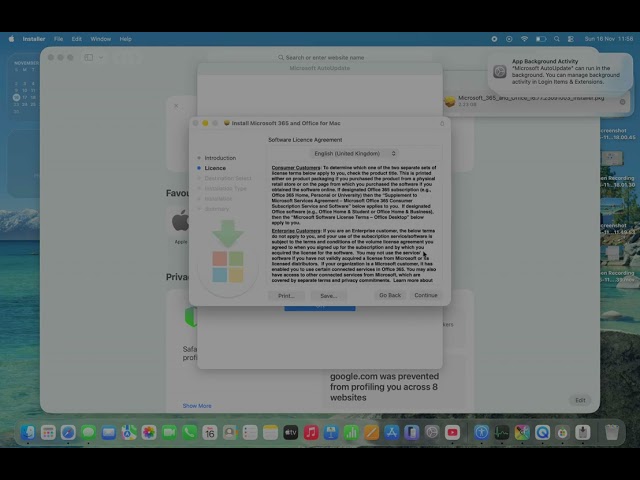640x480 pixels.
Task: Open Maps from the Dock
Action: [129, 433]
